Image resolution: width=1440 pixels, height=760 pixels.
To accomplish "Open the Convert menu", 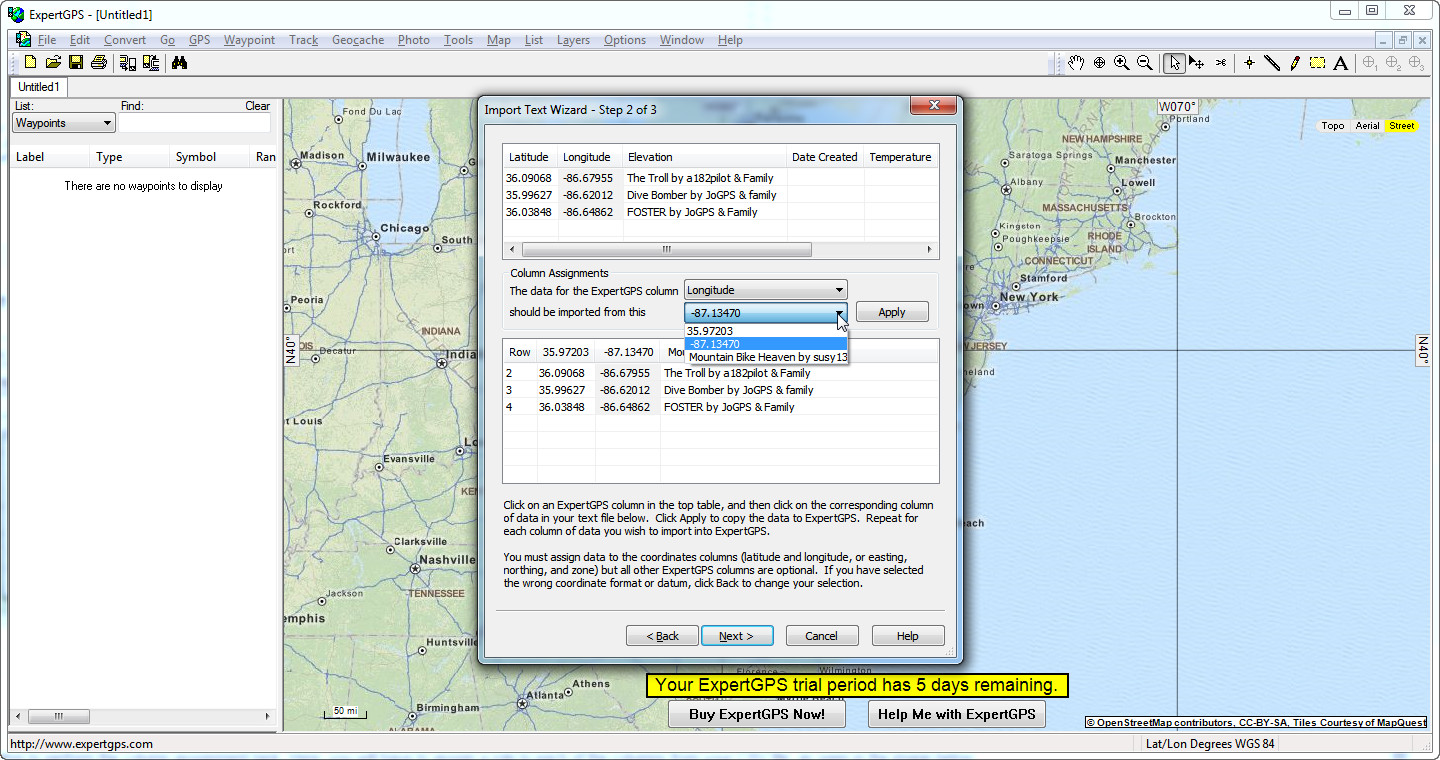I will (125, 40).
